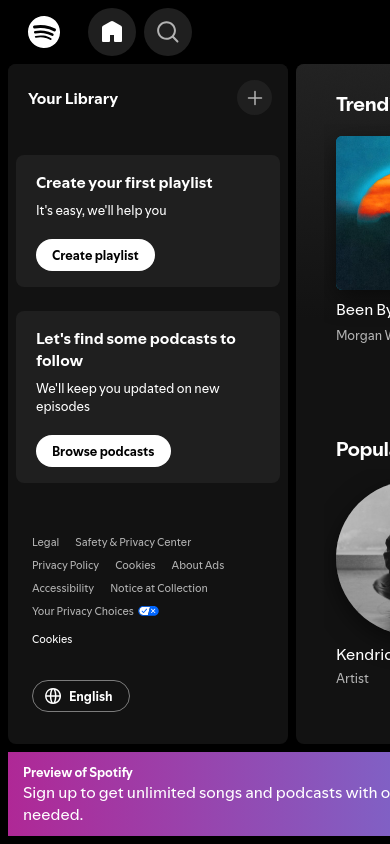The width and height of the screenshot is (390, 844).
Task: Open Search with the magnifier icon
Action: (168, 32)
